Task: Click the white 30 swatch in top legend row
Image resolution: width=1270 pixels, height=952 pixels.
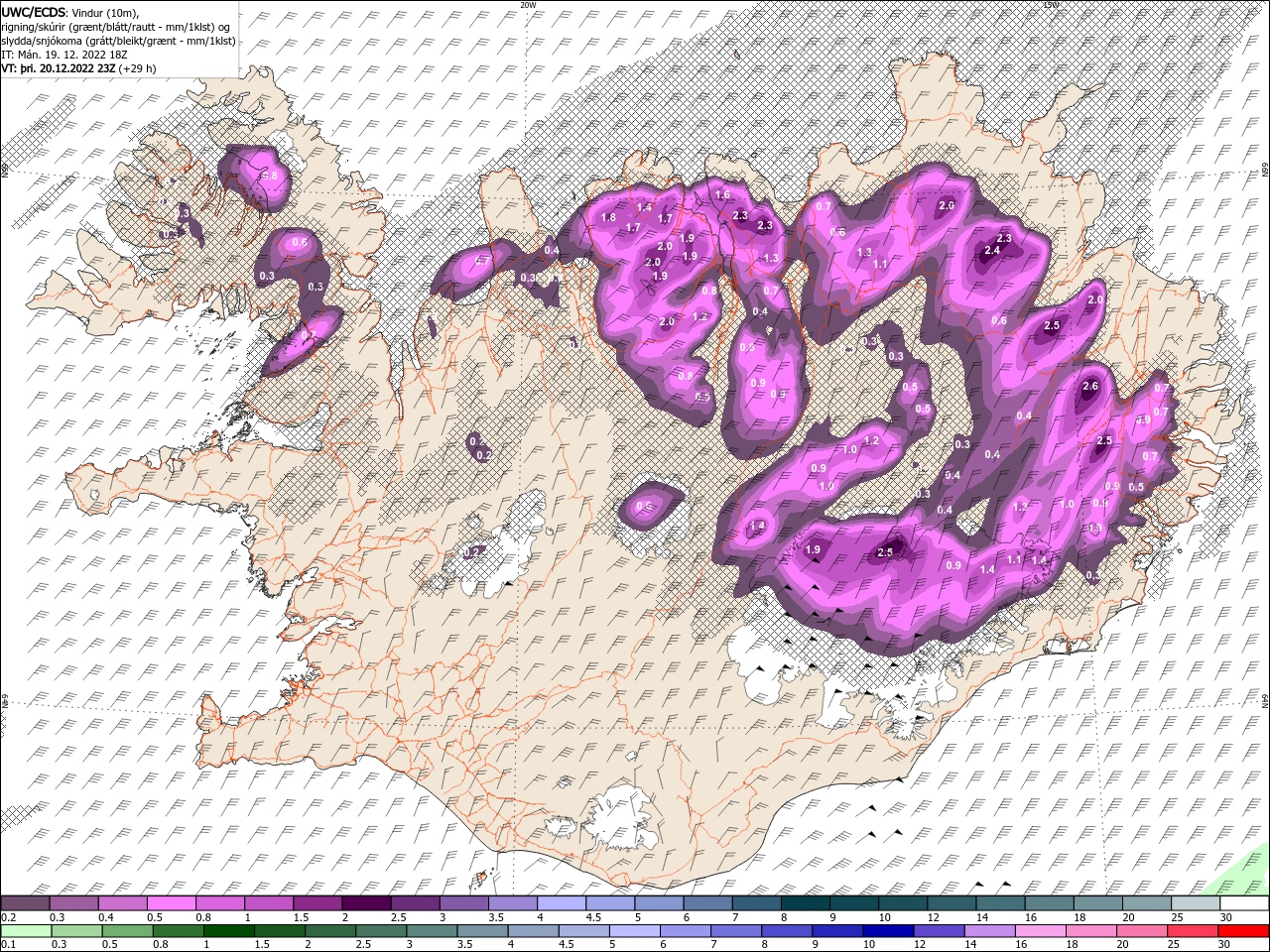Action: (1243, 903)
